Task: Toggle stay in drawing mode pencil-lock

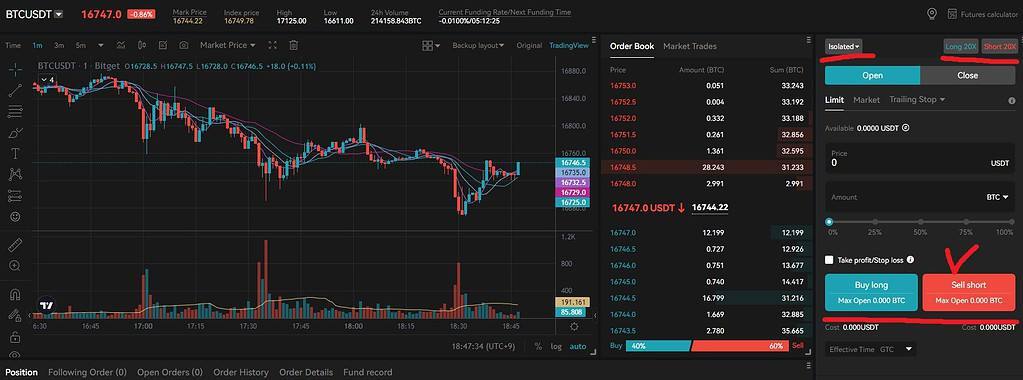Action: click(15, 315)
